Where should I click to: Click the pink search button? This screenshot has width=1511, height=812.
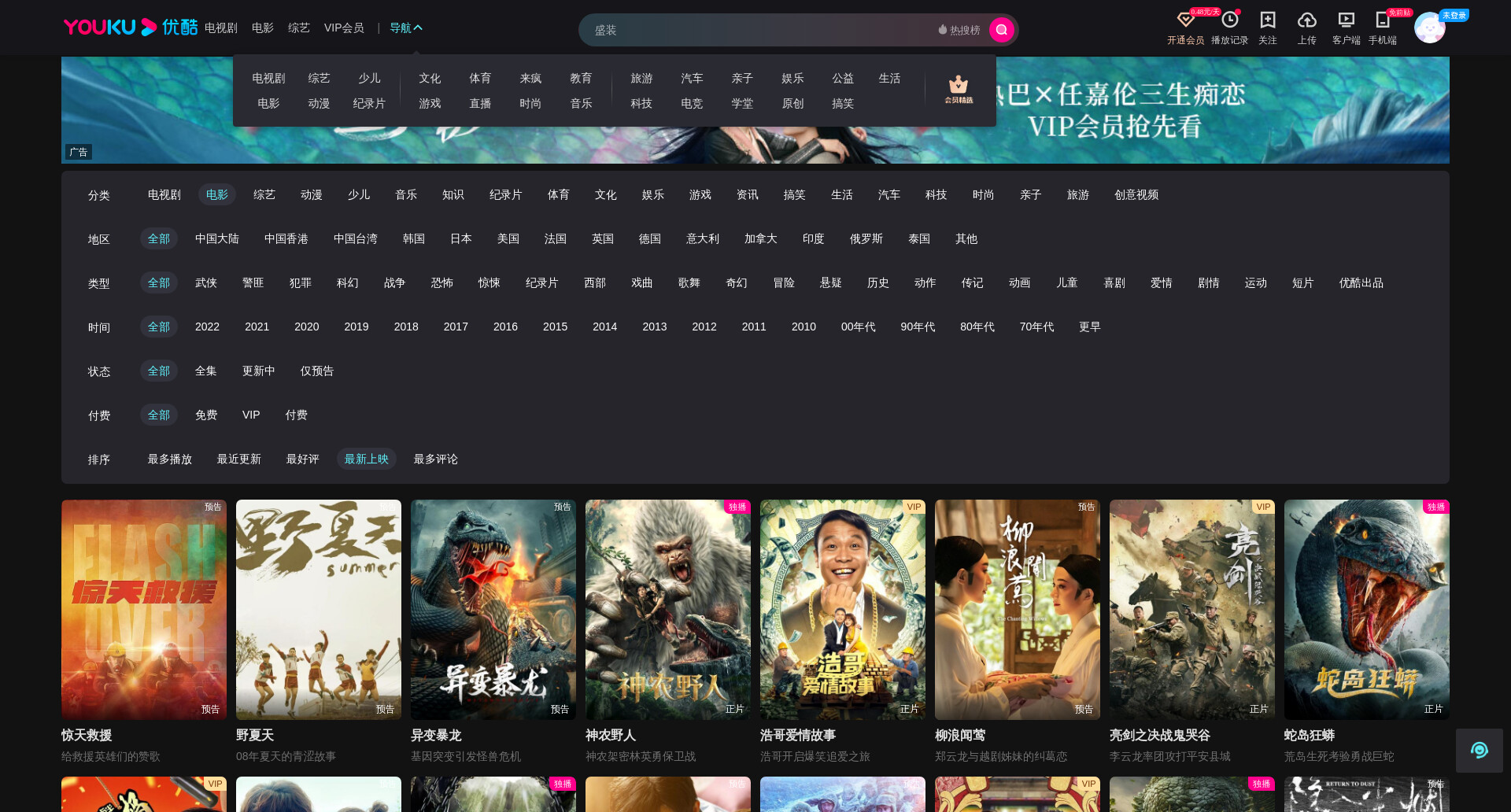point(1001,30)
